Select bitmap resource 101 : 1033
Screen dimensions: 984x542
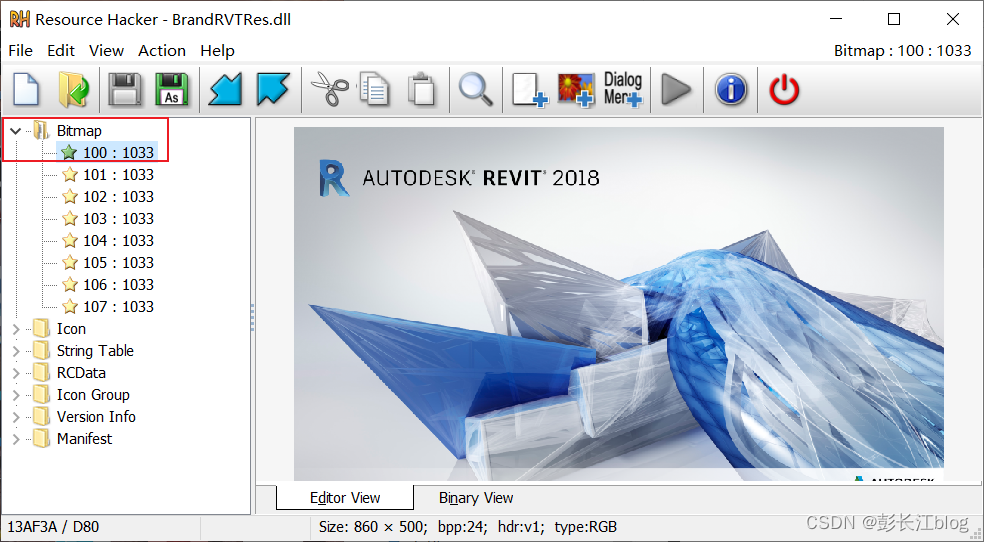tap(118, 174)
